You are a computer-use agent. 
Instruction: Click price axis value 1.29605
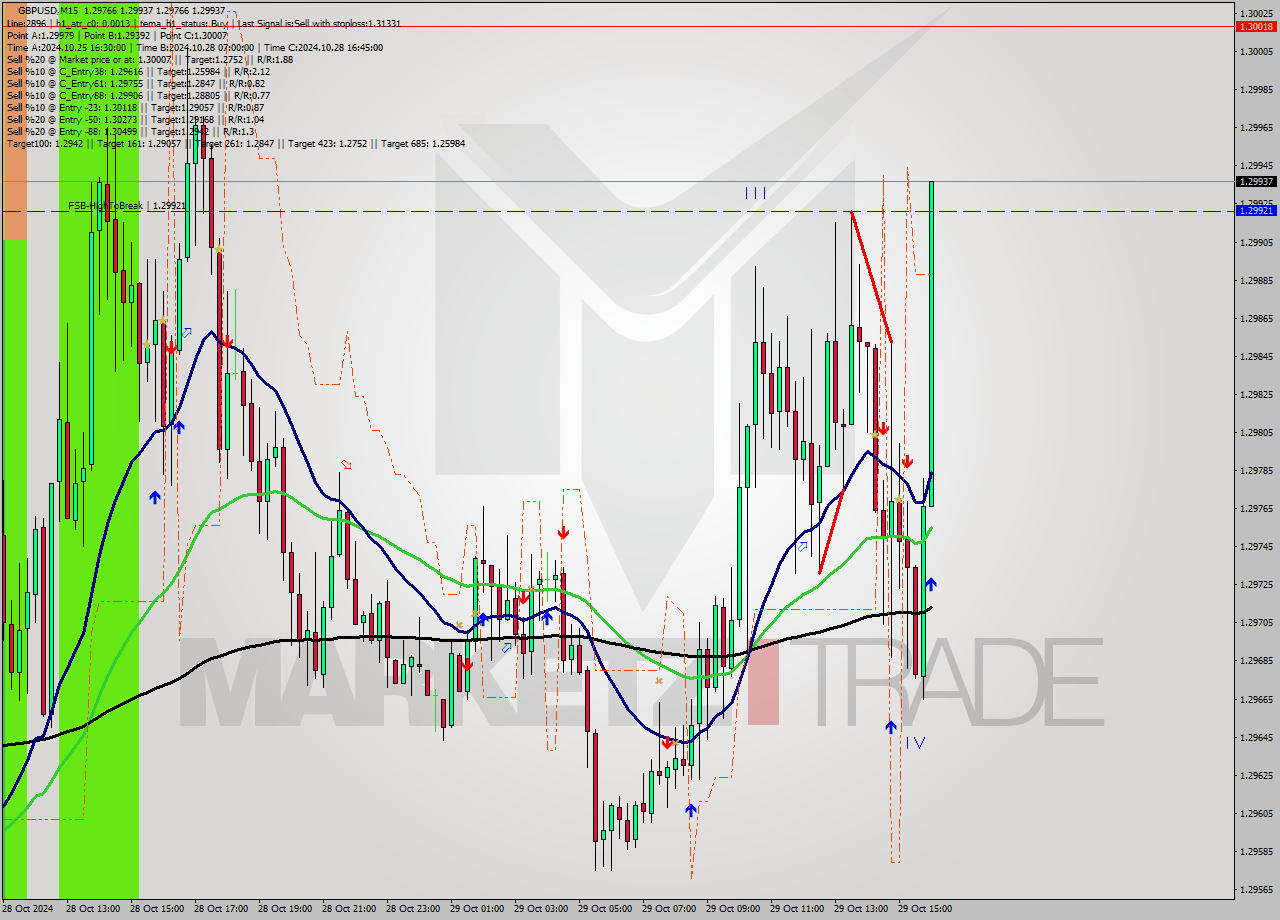pos(1256,813)
